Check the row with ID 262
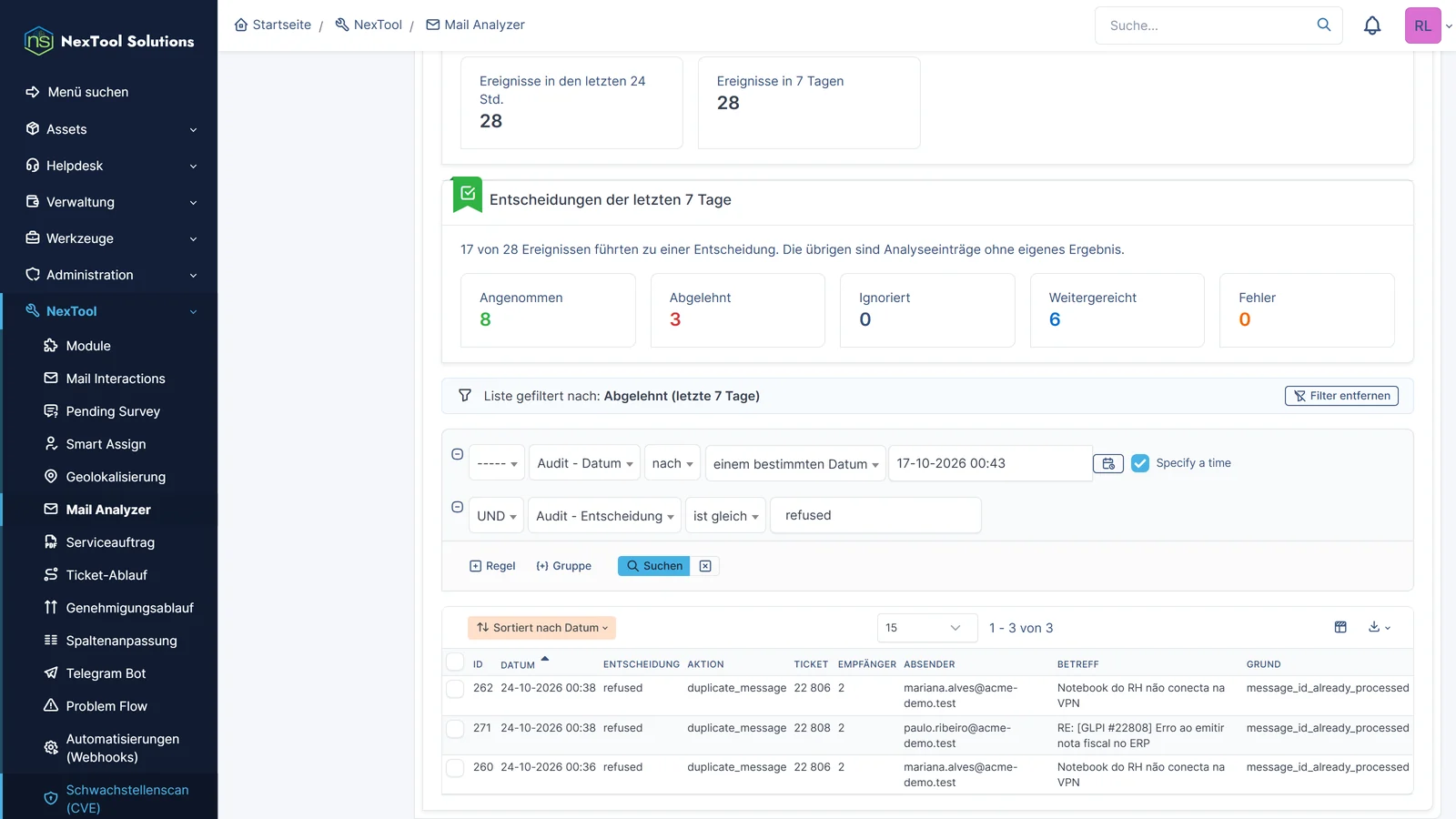The width and height of the screenshot is (1456, 819). coord(455,689)
